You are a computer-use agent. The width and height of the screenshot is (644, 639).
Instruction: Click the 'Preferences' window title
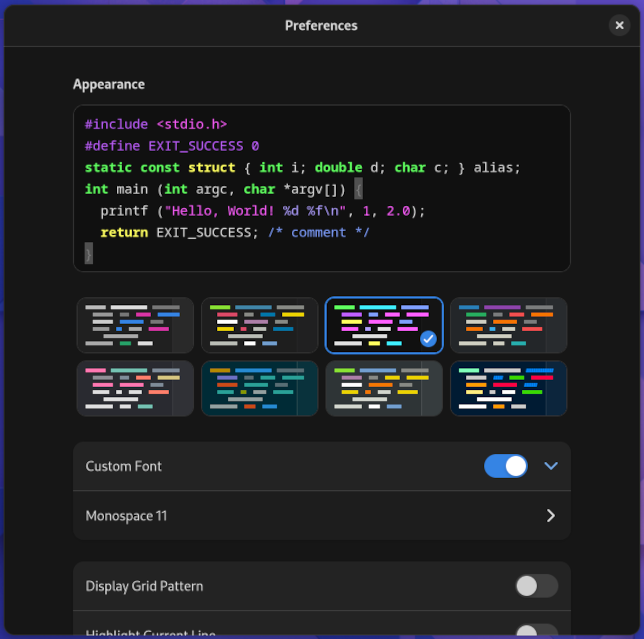pyautogui.click(x=321, y=25)
